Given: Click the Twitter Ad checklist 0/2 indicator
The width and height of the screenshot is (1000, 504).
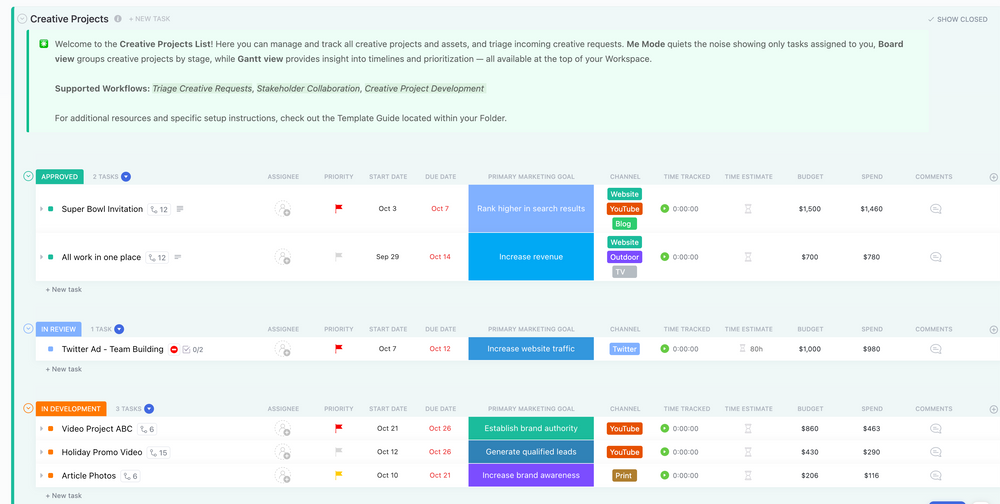Looking at the screenshot, I should point(192,349).
